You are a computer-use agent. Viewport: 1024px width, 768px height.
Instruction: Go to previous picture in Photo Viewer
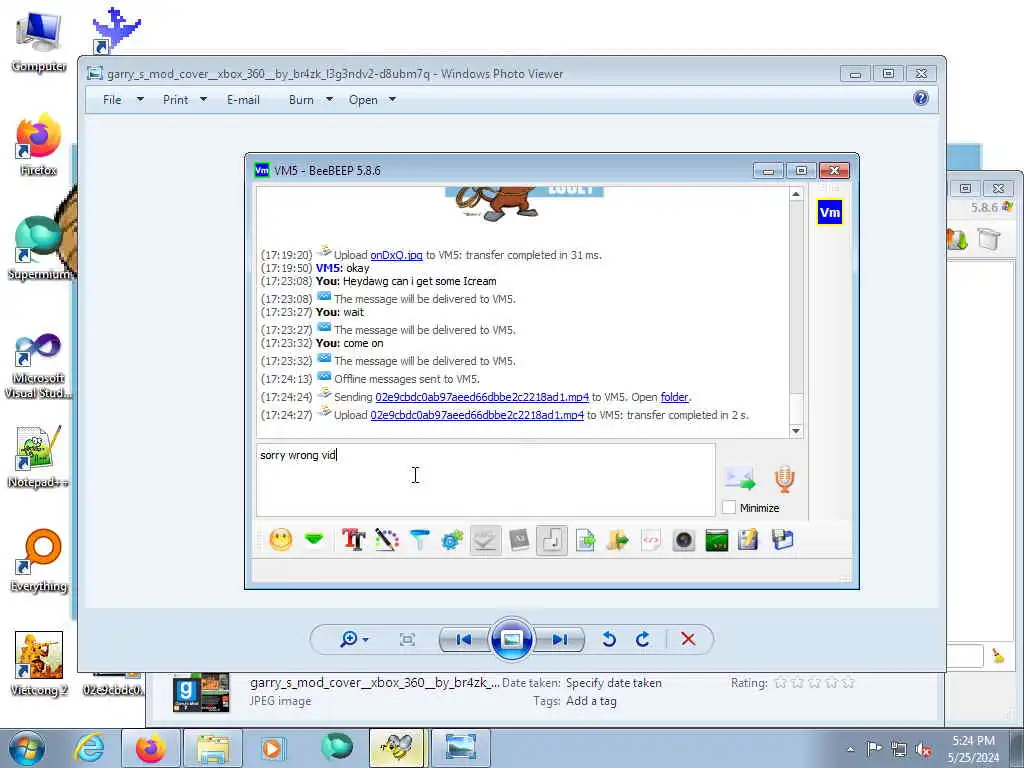click(x=464, y=639)
